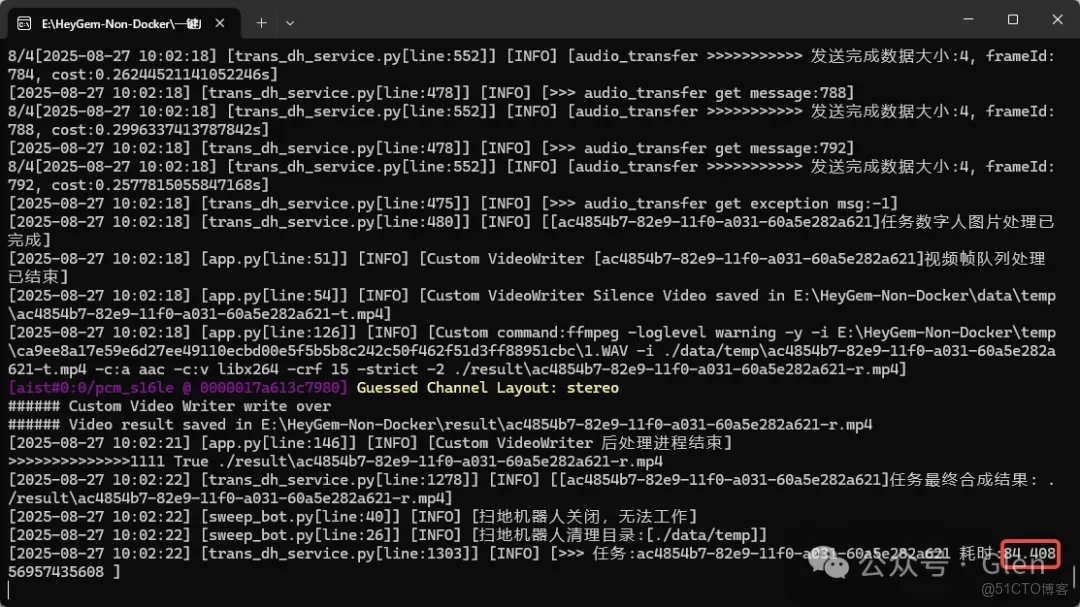Click the "[trans_dh_service.py[line:1303]]" entry
This screenshot has width=1080, height=607.
[340, 554]
